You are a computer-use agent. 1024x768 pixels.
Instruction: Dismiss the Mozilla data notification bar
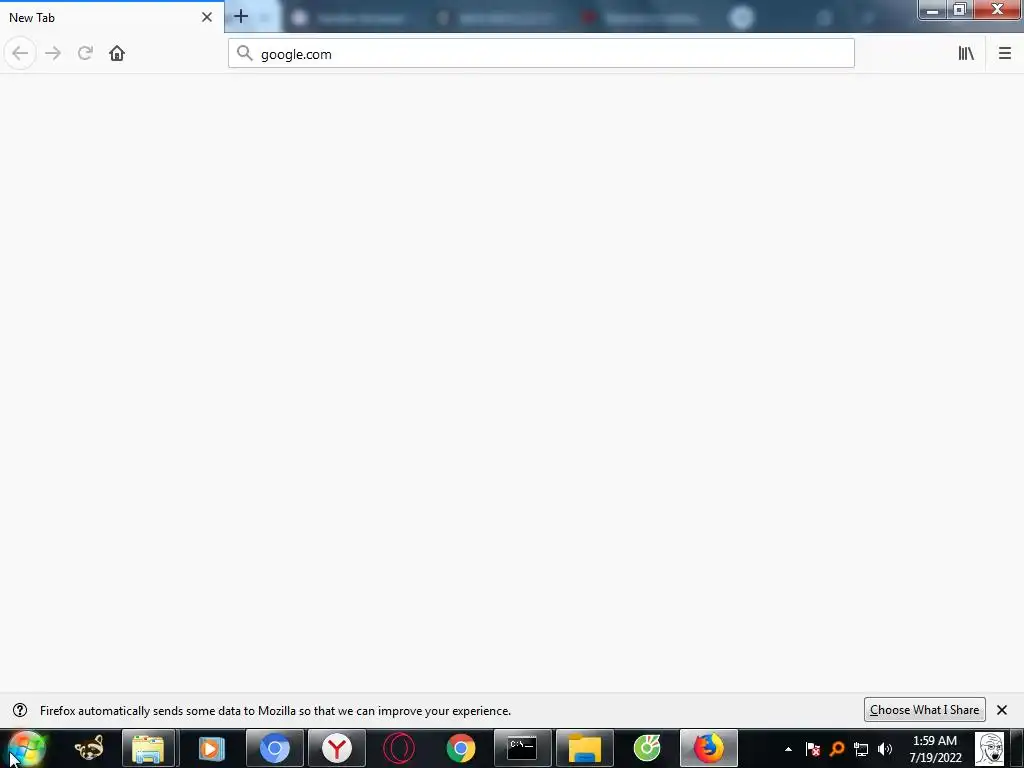[x=1002, y=710]
